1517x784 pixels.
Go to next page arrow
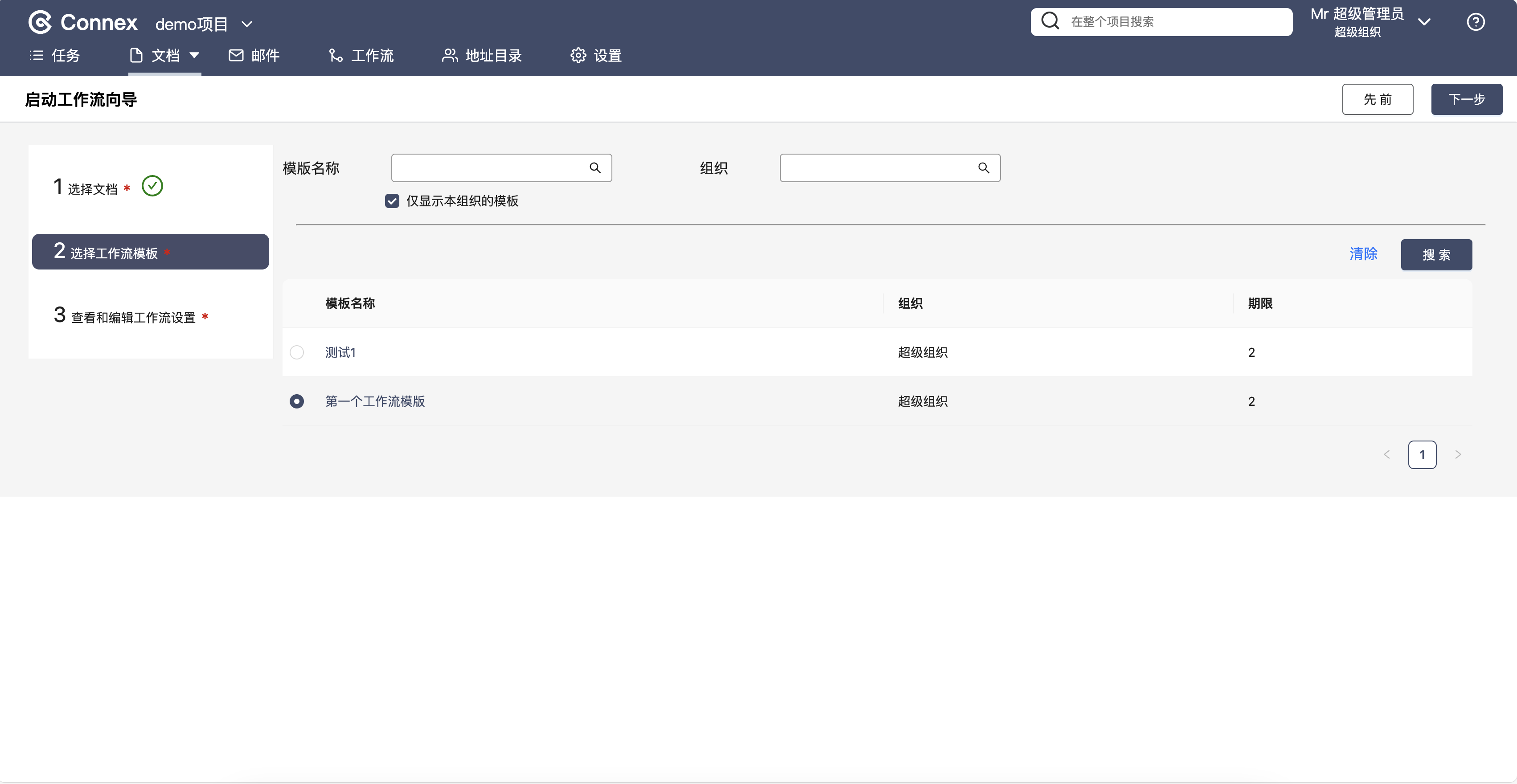click(1458, 454)
